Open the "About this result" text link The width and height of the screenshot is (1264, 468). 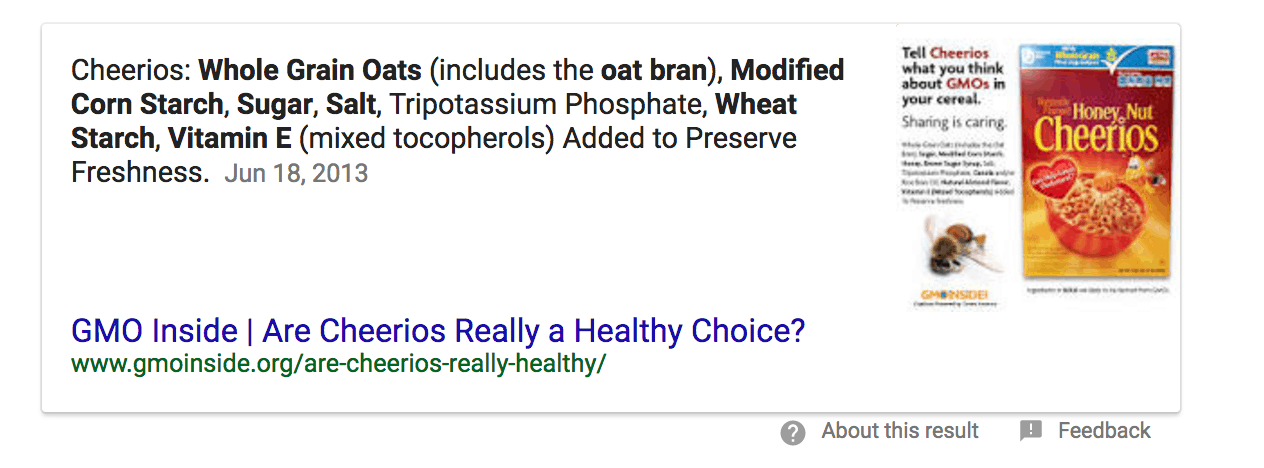[900, 431]
